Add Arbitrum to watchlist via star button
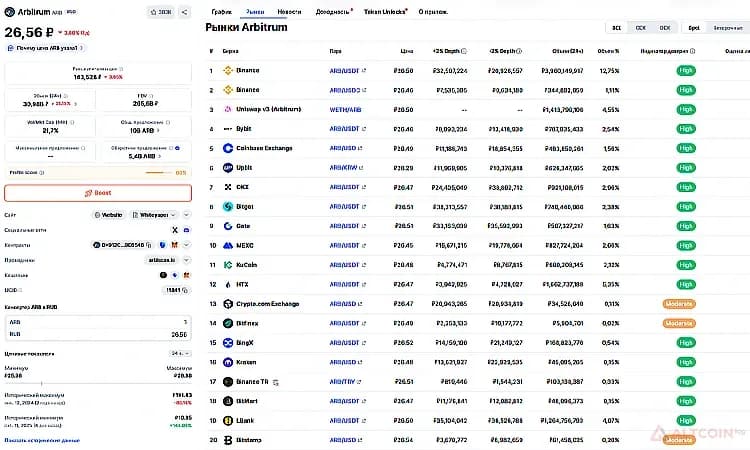 [161, 12]
